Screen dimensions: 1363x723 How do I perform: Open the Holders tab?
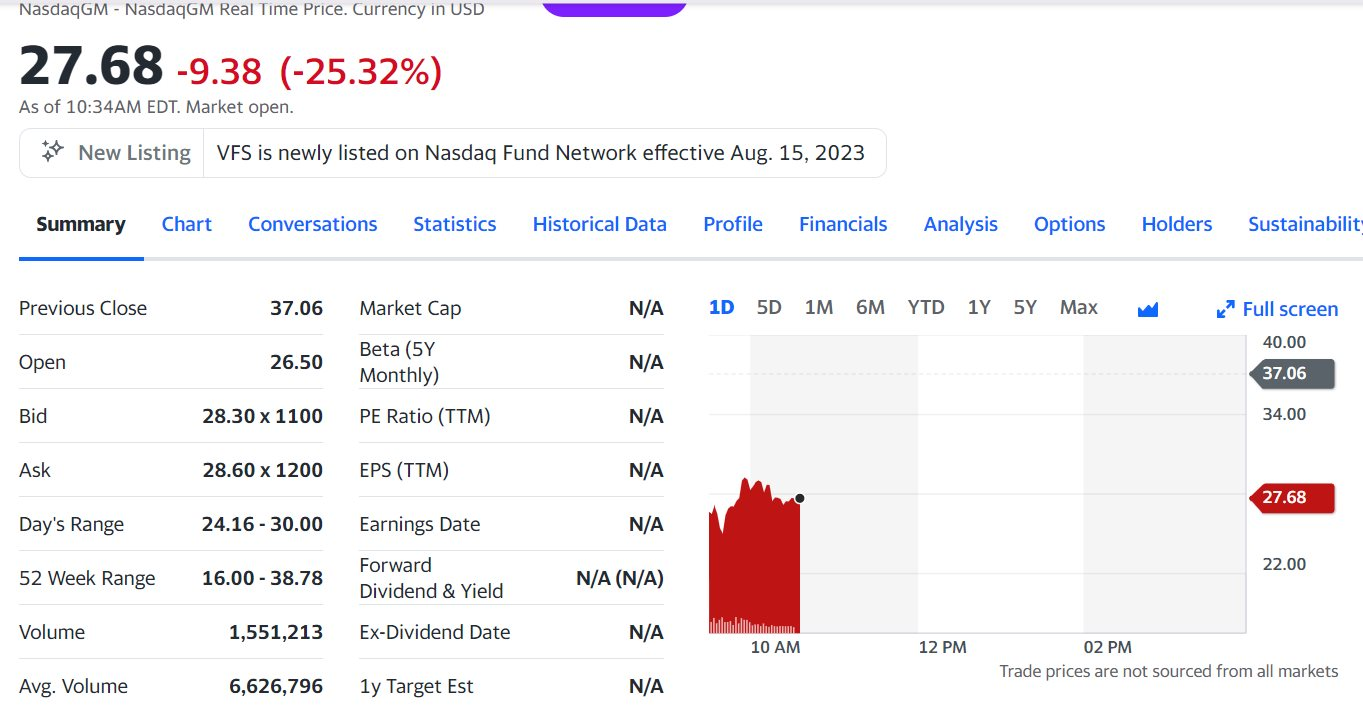(x=1176, y=224)
